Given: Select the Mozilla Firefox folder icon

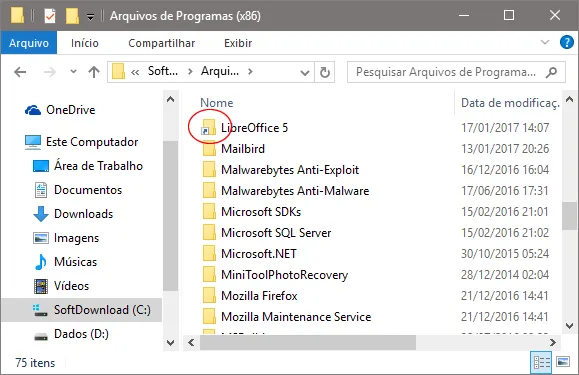Looking at the screenshot, I should [209, 296].
